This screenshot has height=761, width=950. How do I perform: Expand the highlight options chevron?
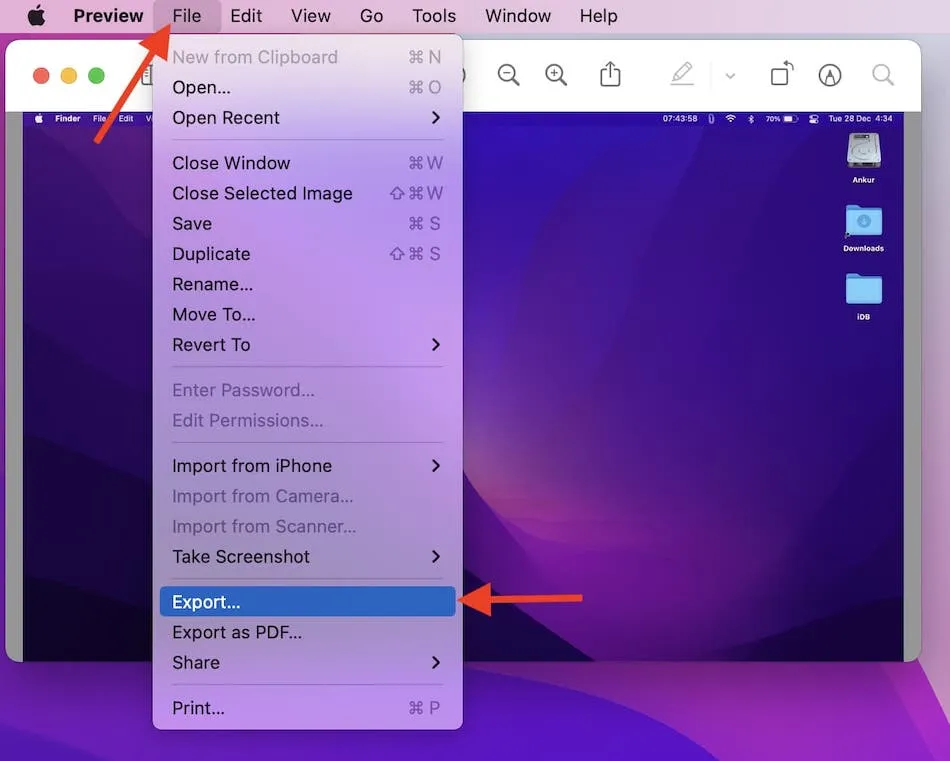[x=730, y=76]
